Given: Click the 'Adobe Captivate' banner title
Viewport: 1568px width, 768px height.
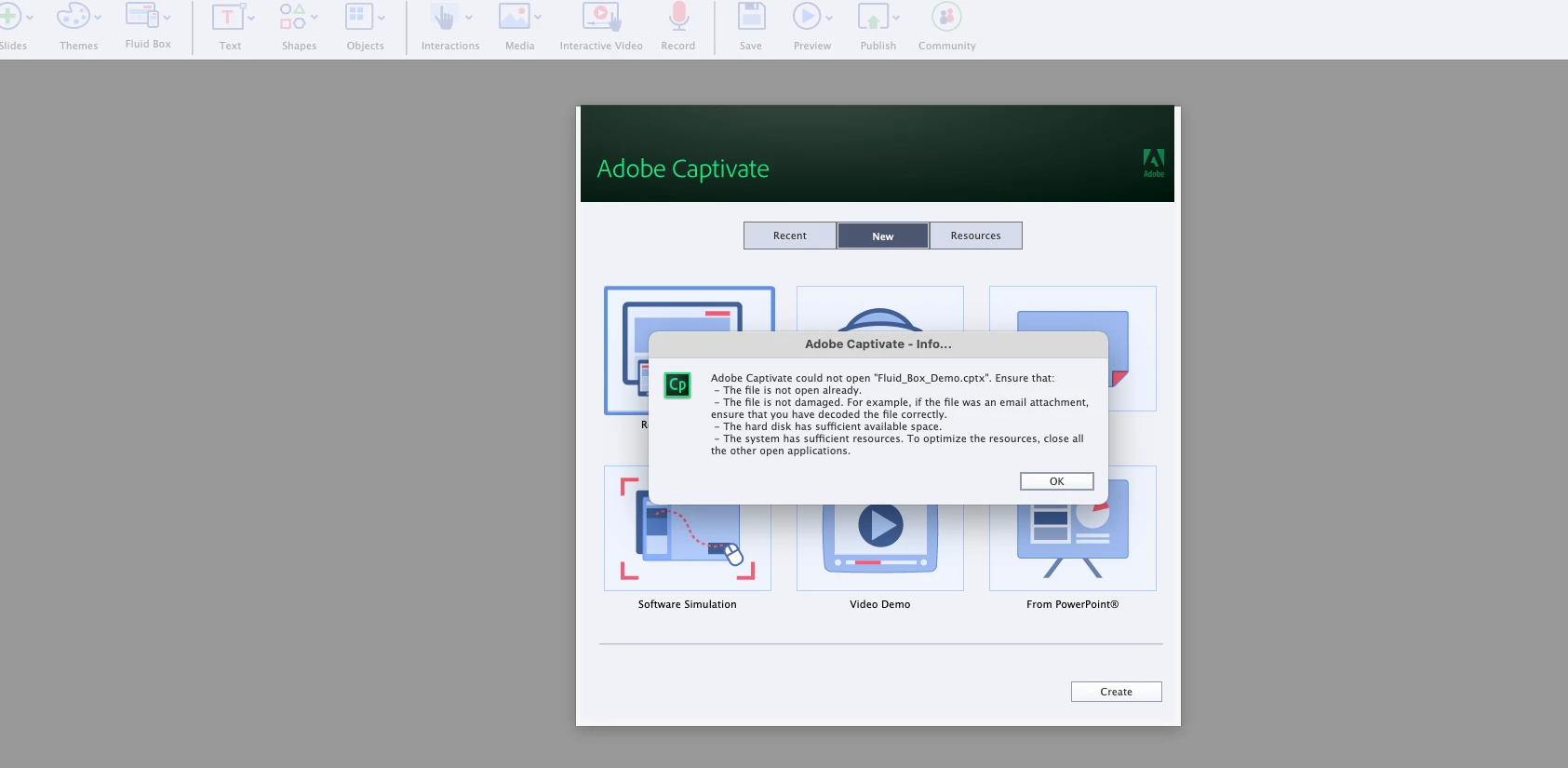Looking at the screenshot, I should [x=683, y=168].
